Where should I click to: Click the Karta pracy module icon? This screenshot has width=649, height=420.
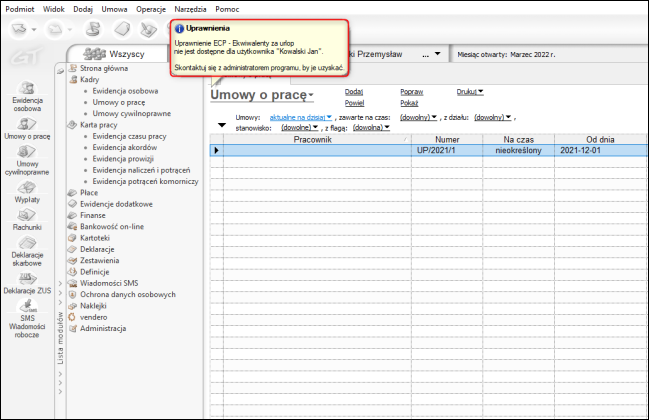[72, 125]
